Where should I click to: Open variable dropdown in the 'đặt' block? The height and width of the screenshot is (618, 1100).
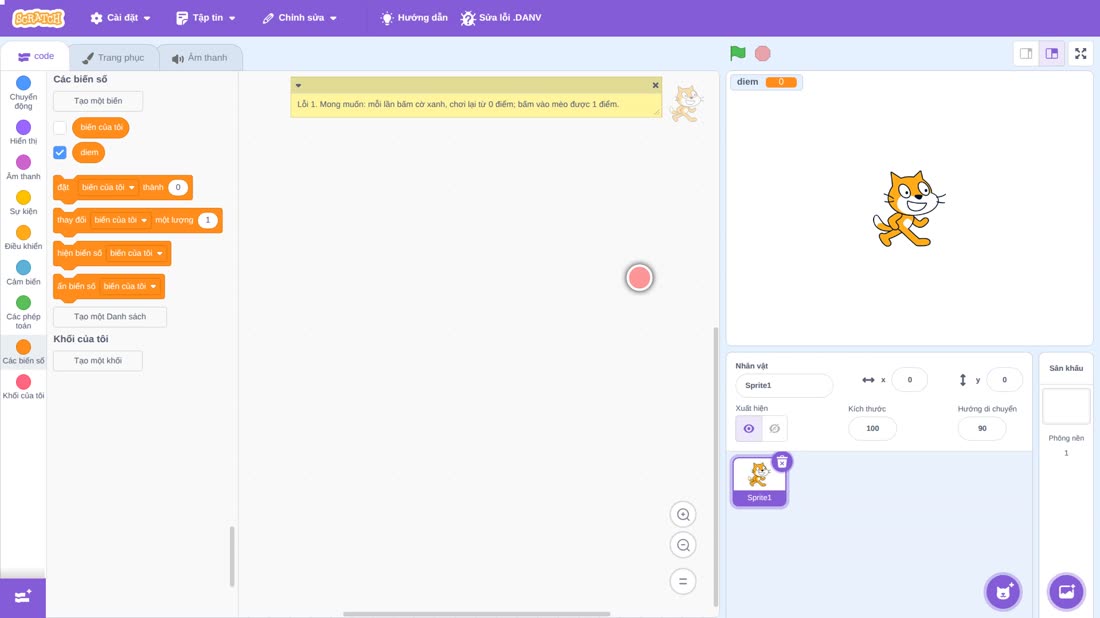click(x=107, y=187)
